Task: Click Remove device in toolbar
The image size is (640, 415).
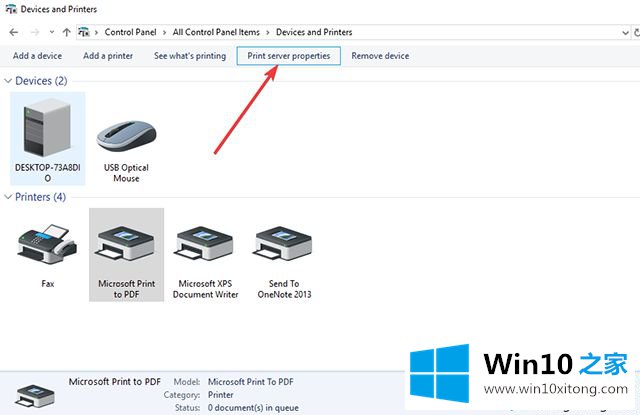Action: (380, 56)
